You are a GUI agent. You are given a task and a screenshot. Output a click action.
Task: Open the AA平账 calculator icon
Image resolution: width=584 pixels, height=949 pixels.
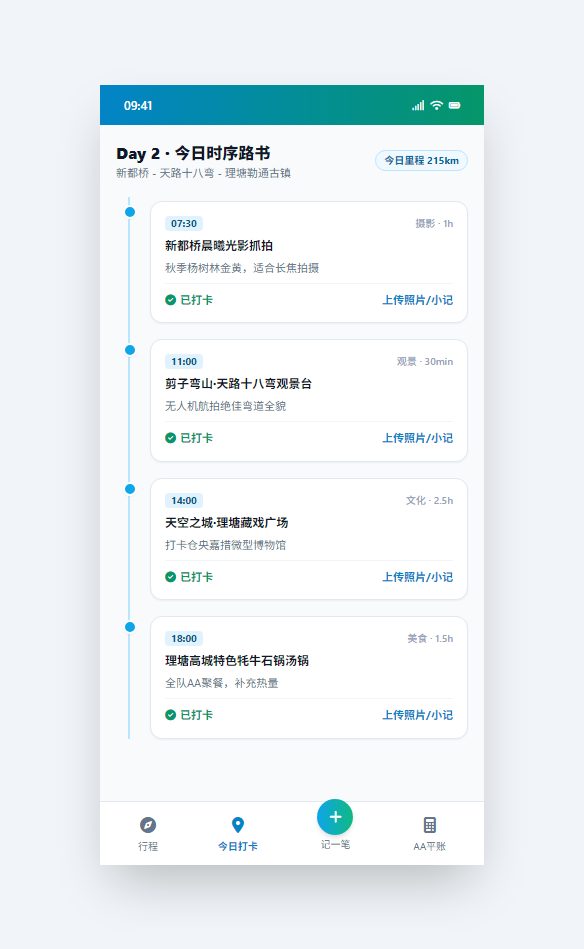(430, 825)
